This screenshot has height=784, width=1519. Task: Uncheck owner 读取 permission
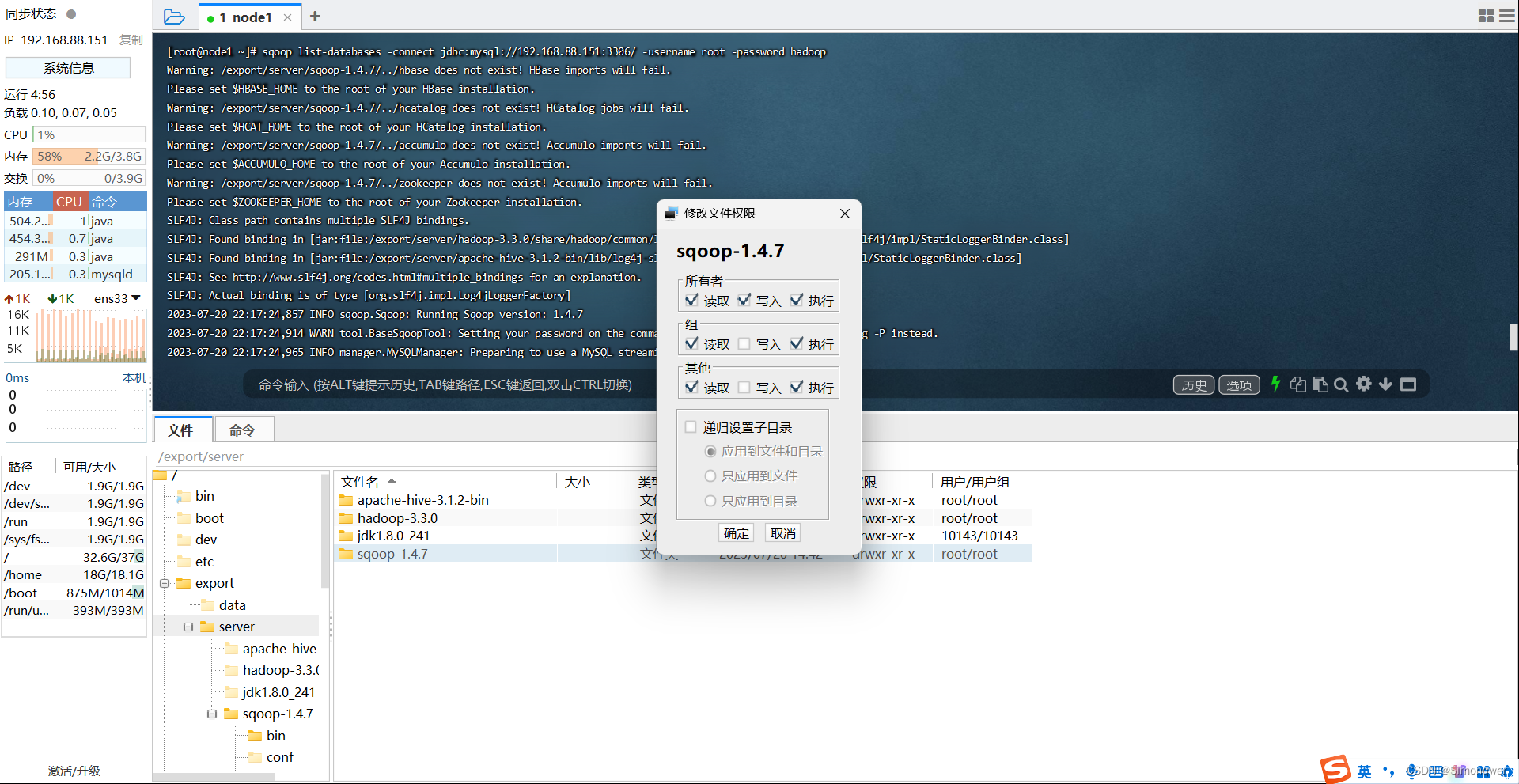[691, 301]
